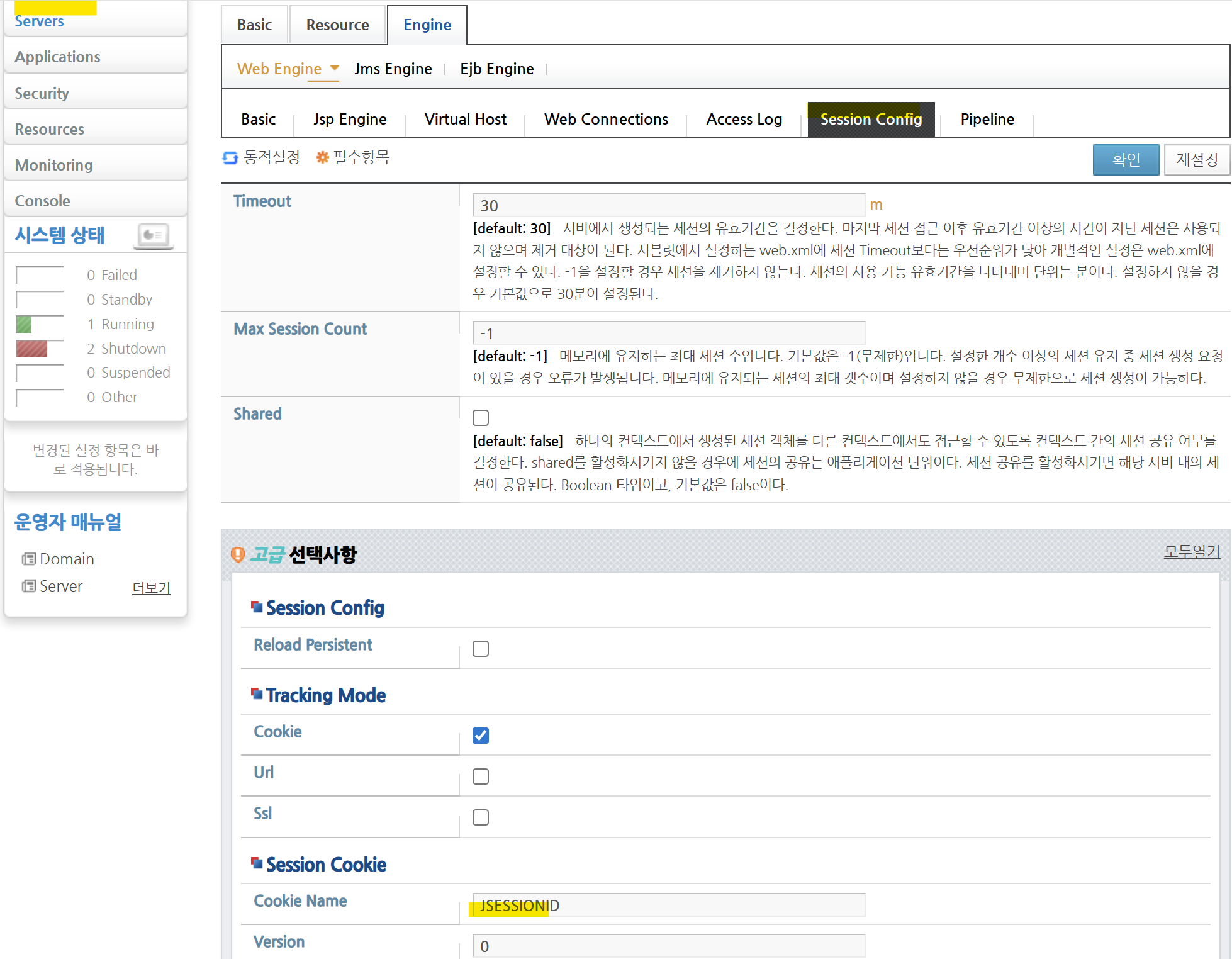Click the green Running status bar

[24, 324]
